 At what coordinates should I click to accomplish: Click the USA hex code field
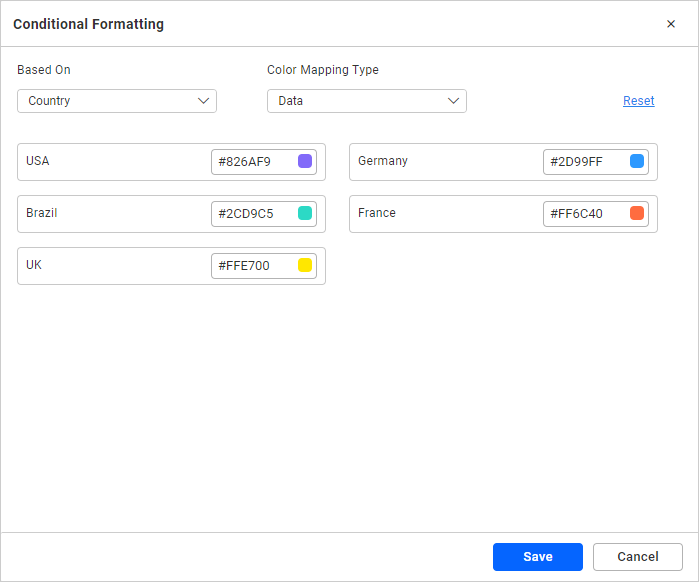(252, 162)
